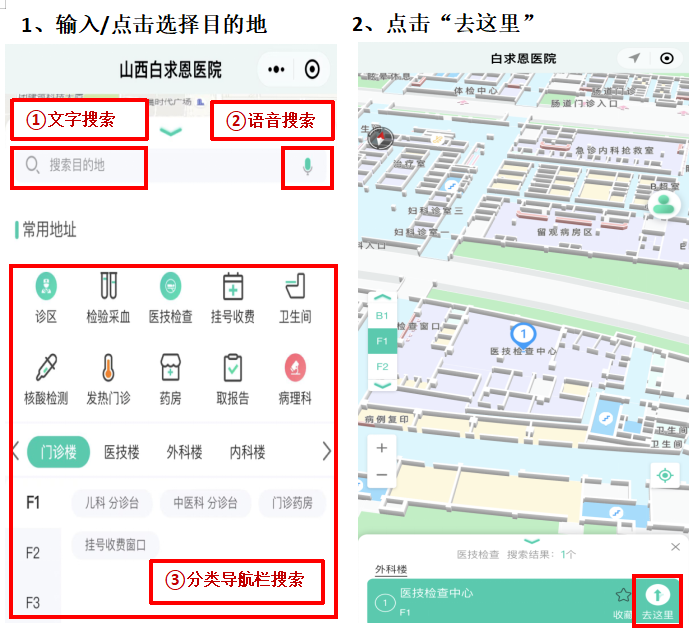This screenshot has height=634, width=696.
Task: Click the 肠道门诊入口 map label
Action: (x=584, y=103)
